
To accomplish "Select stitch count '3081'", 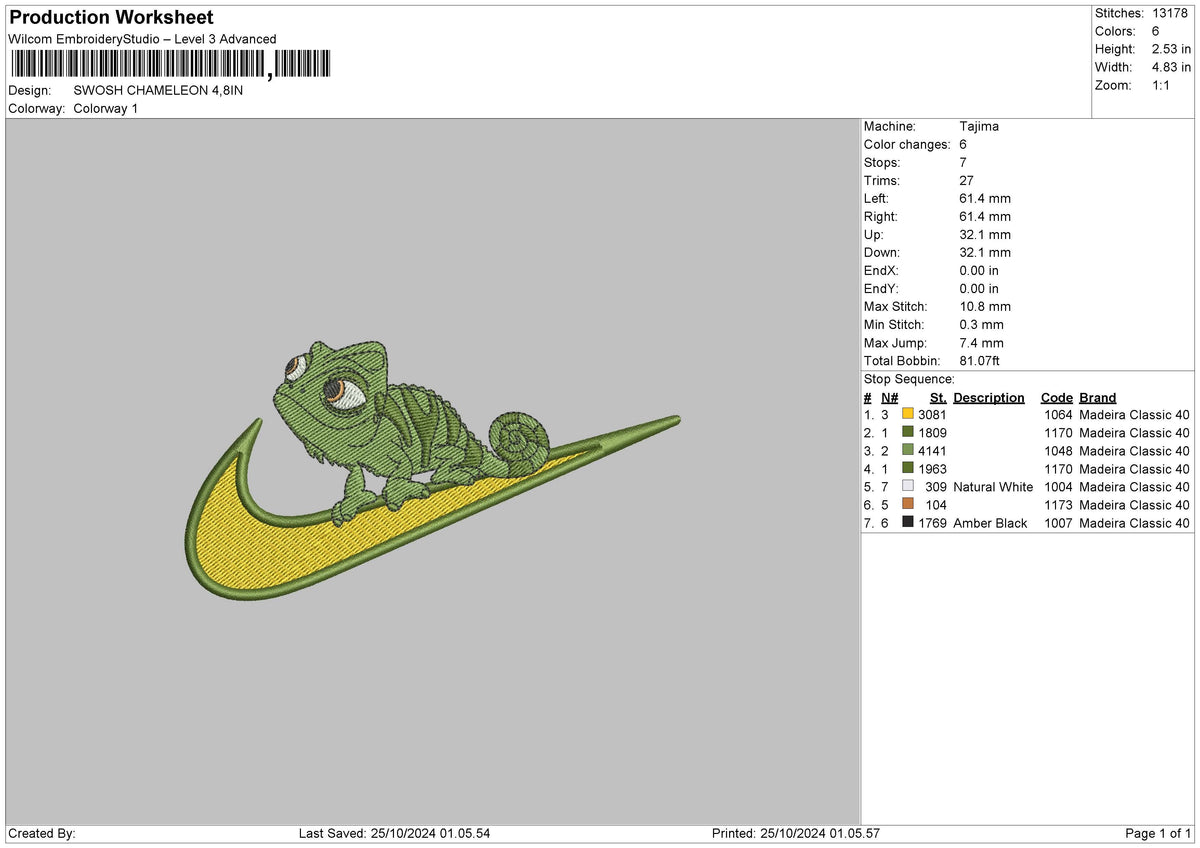I will click(x=932, y=415).
